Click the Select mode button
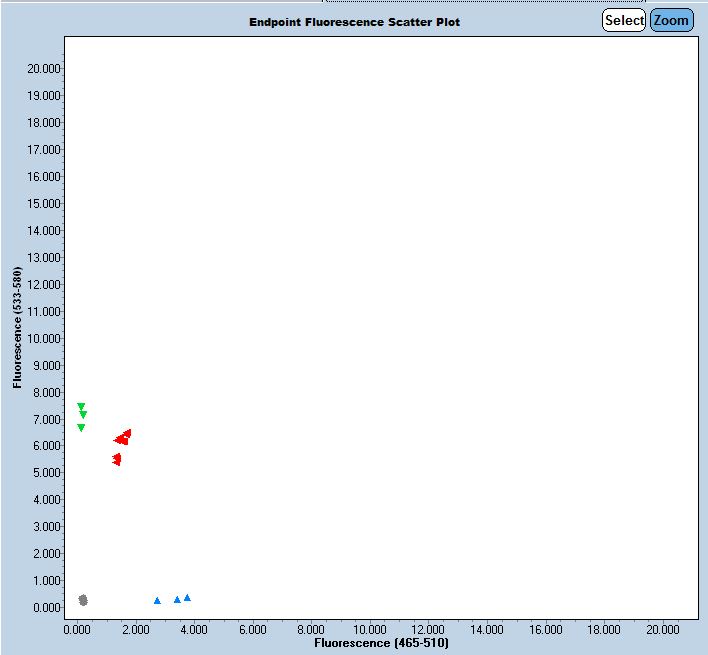 pyautogui.click(x=624, y=20)
